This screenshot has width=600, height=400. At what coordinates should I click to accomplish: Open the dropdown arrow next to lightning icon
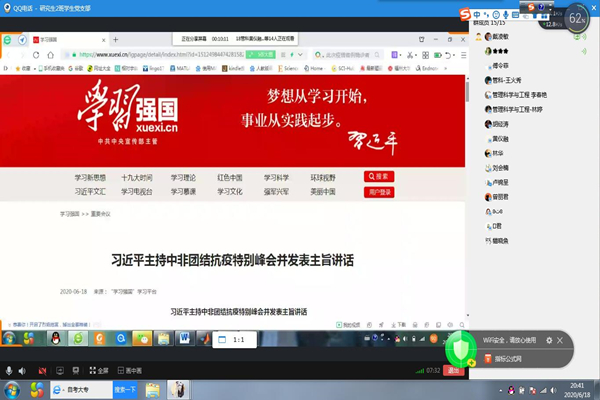(300, 55)
